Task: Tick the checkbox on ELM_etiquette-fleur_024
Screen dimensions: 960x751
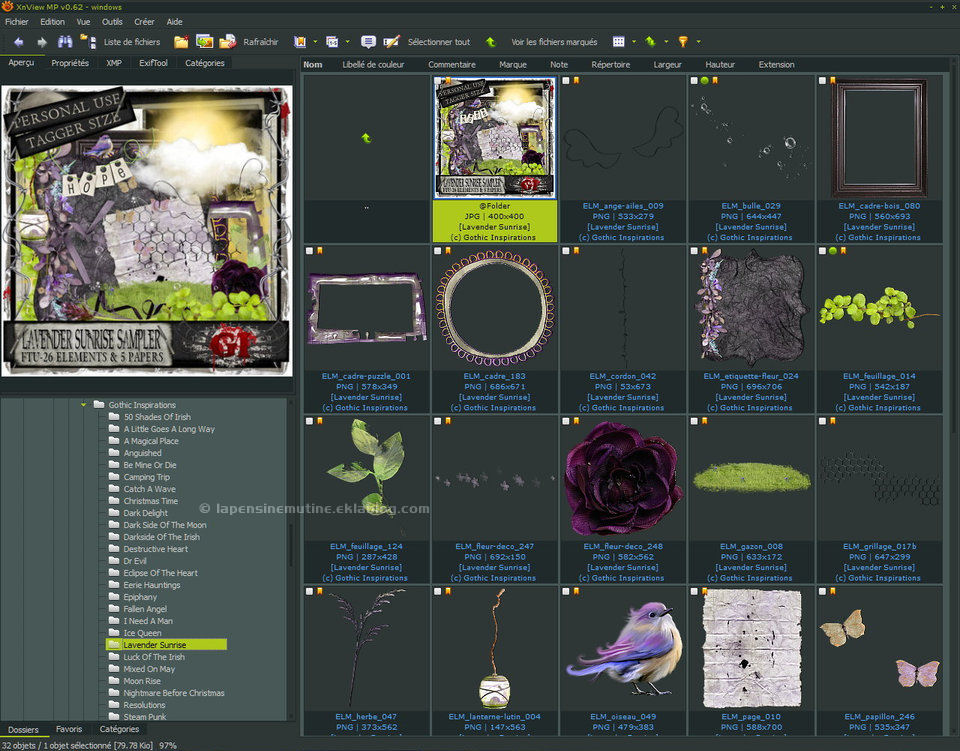Action: 694,250
